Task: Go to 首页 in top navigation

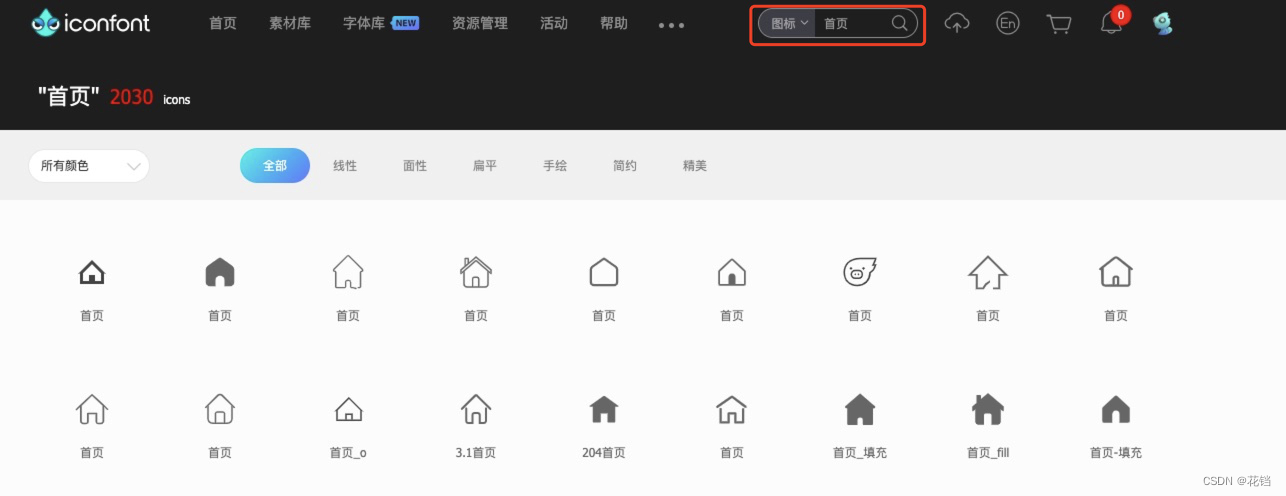Action: [x=223, y=23]
